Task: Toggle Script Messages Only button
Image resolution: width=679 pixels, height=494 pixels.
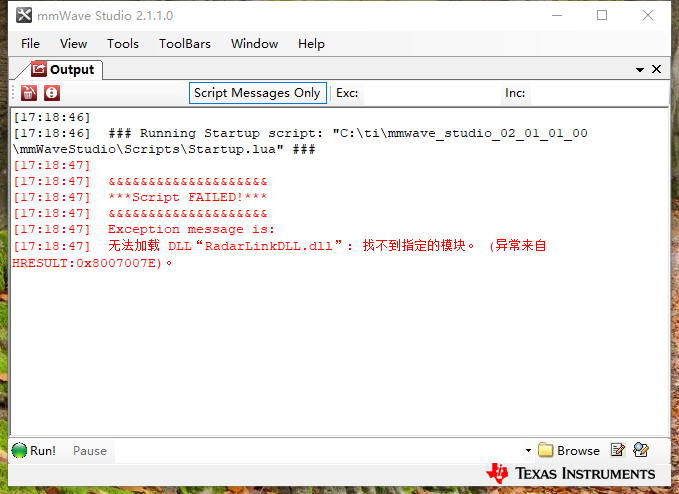Action: [258, 93]
